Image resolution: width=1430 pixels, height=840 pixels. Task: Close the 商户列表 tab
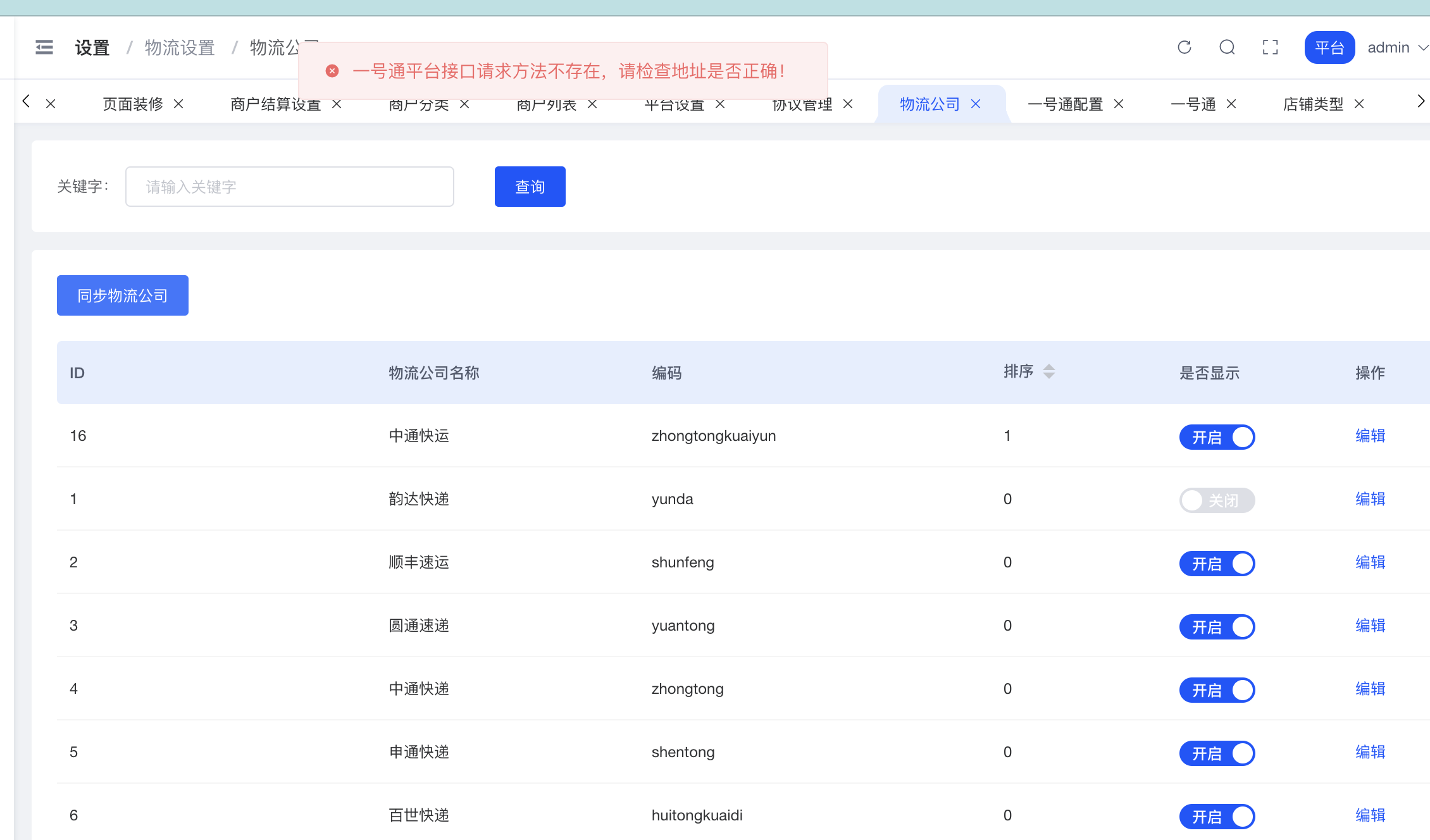click(593, 104)
